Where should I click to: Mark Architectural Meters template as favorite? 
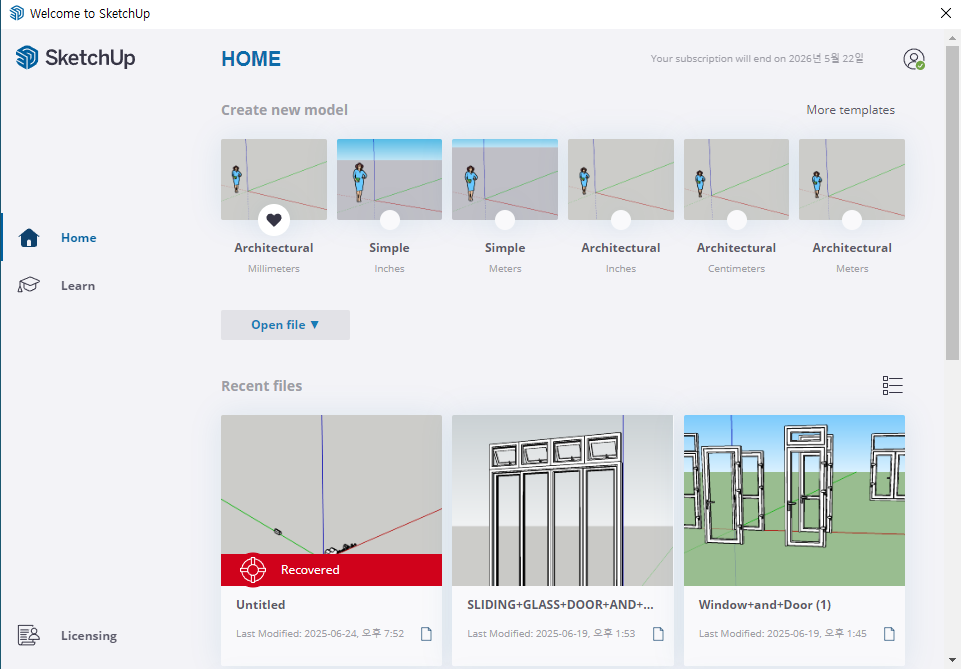[x=852, y=219]
